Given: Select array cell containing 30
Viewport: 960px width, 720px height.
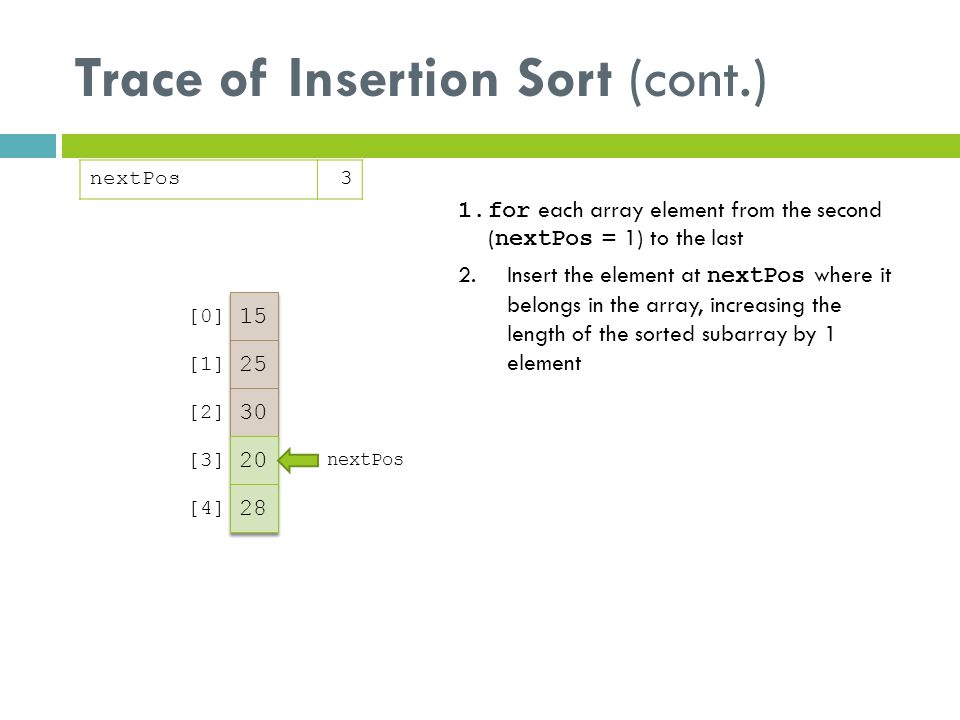Looking at the screenshot, I should (x=254, y=412).
